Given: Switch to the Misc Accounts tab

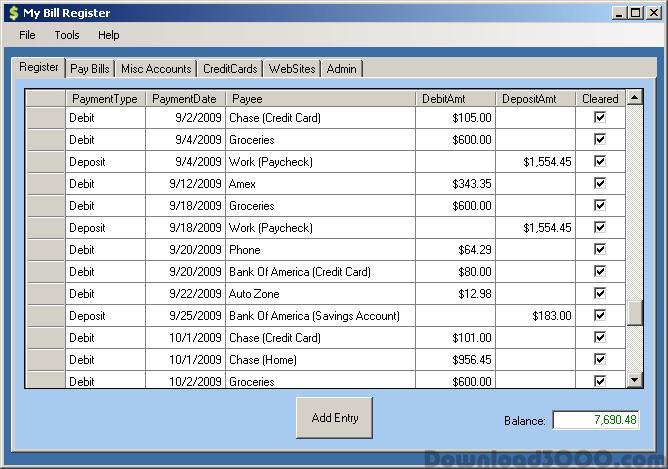Looking at the screenshot, I should click(x=155, y=69).
